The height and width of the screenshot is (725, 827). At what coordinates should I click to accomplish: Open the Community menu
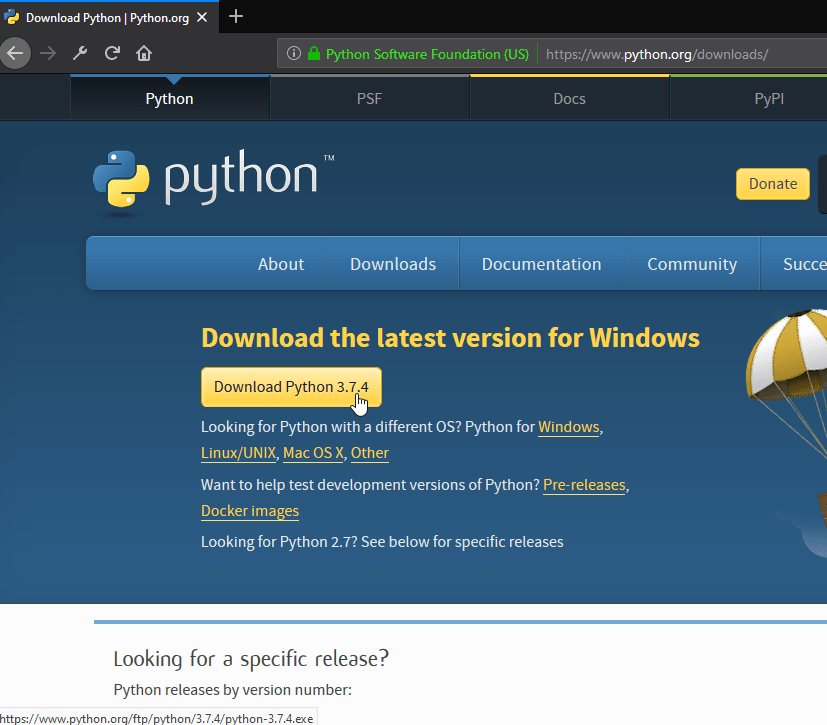pos(691,263)
